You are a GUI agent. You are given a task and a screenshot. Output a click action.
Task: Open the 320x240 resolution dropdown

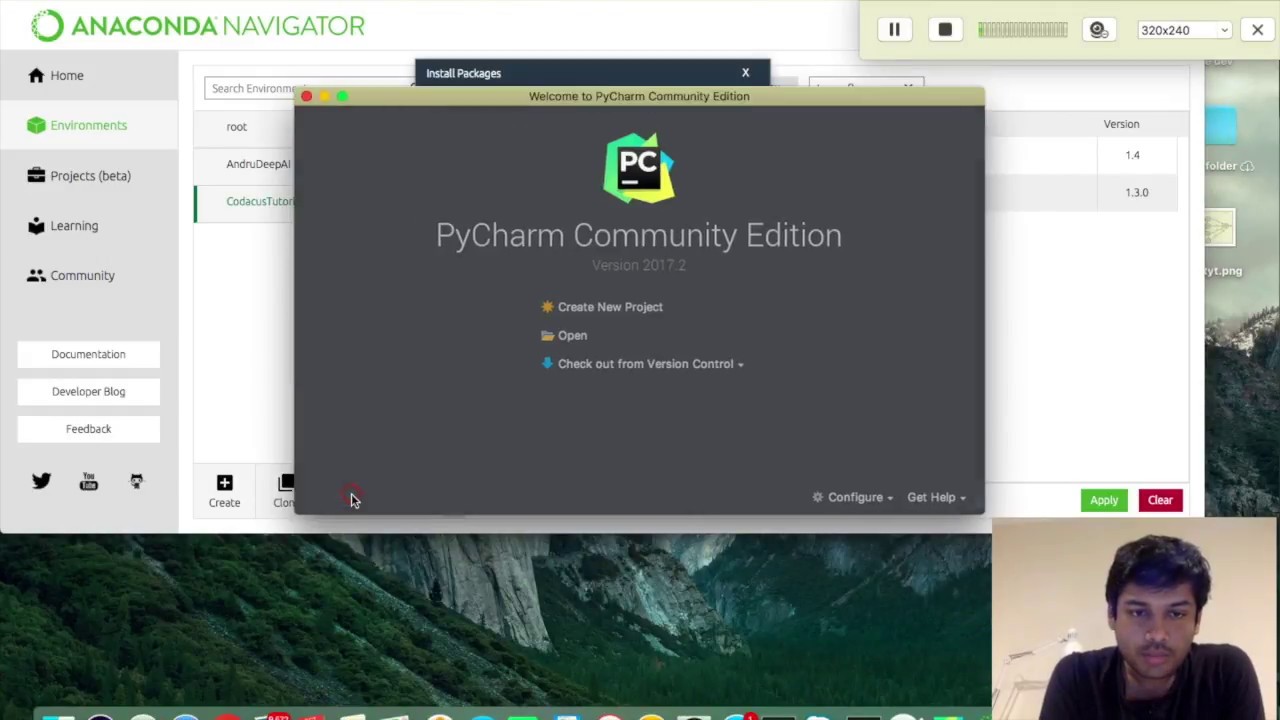[x=1184, y=30]
